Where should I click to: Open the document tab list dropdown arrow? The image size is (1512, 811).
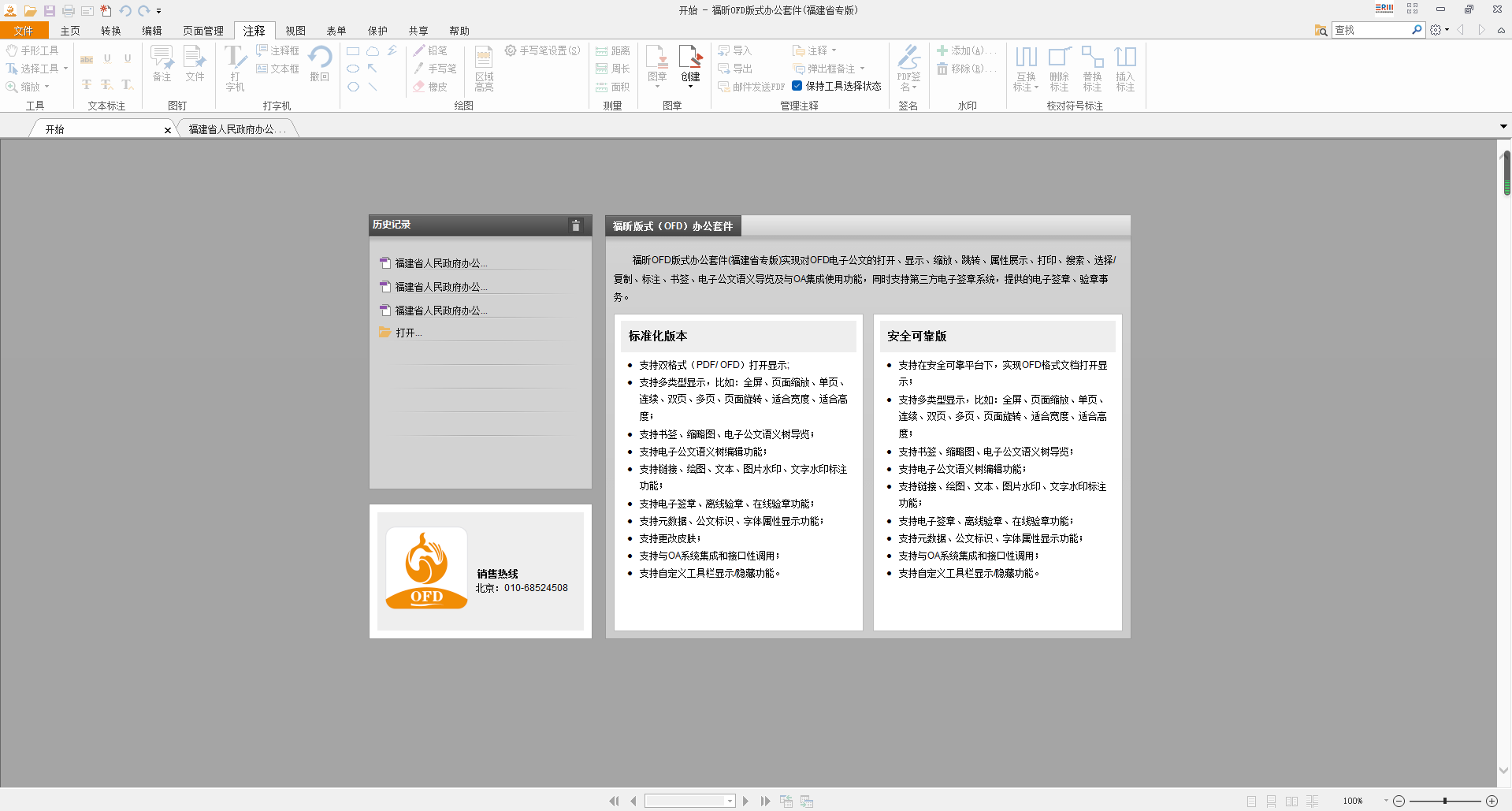(x=1503, y=126)
